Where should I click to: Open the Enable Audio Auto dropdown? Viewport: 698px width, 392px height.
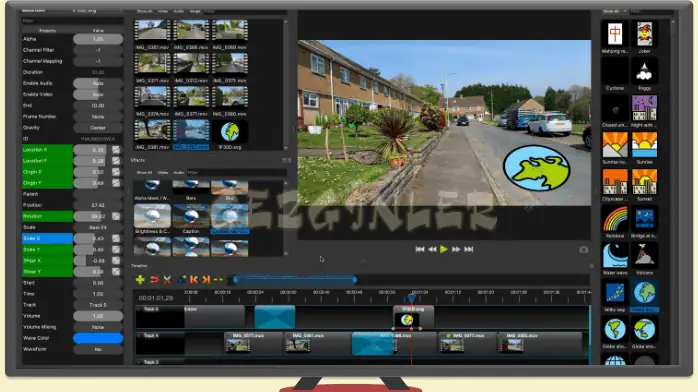point(98,83)
